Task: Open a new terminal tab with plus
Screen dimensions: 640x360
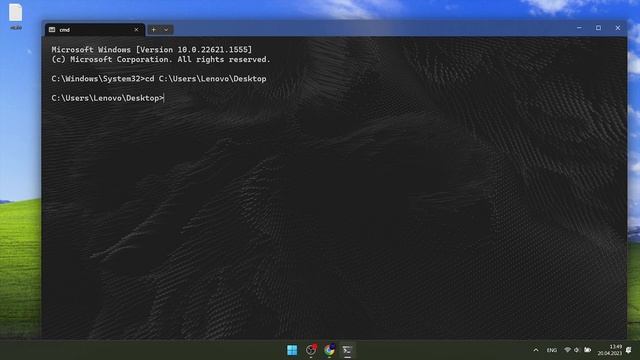Action: point(153,29)
